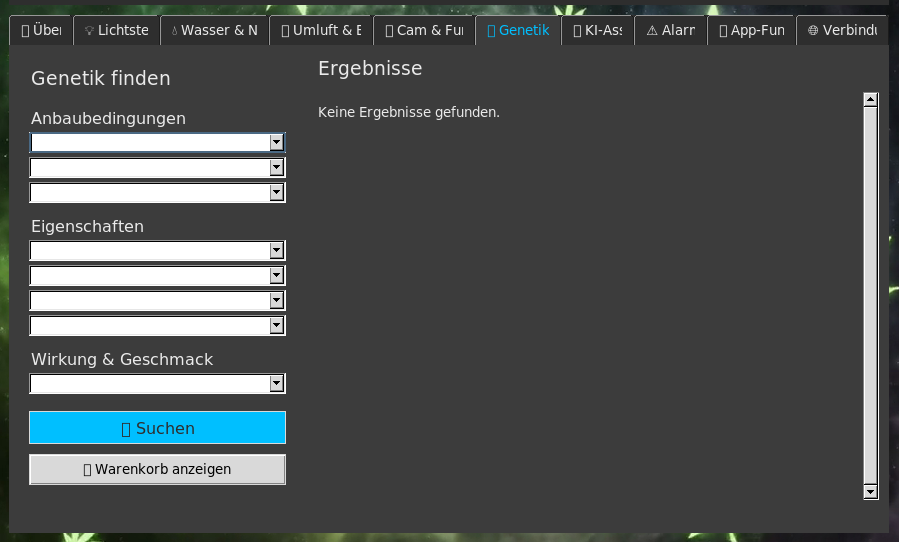
Task: Open fourth Eigenschaften combo box
Action: tap(158, 326)
